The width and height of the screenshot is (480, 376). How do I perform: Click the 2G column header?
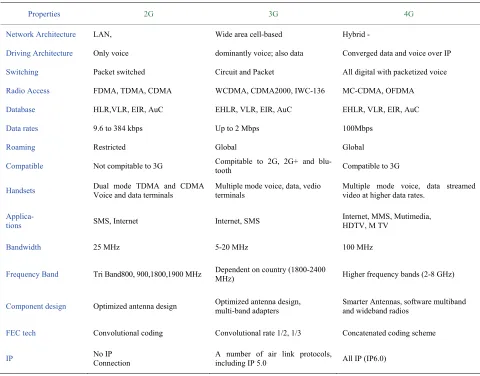tap(149, 14)
